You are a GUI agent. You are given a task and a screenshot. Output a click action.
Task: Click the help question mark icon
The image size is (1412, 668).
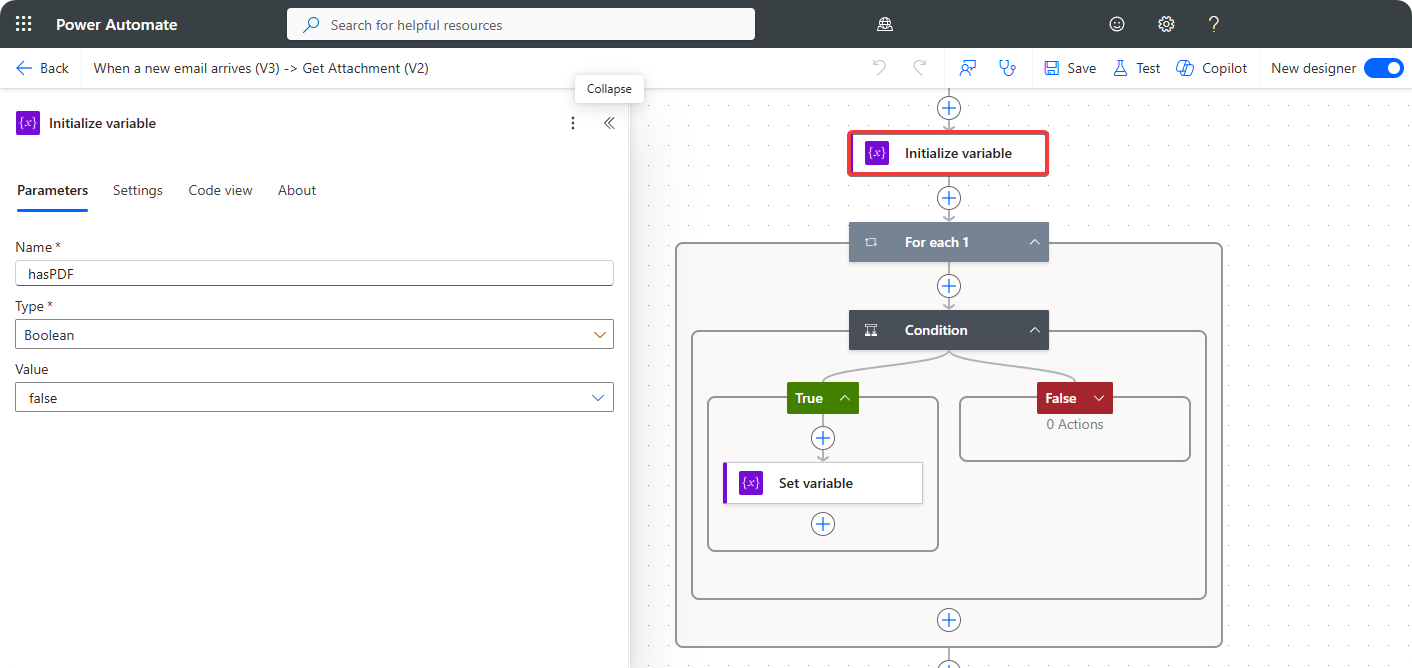(x=1214, y=24)
